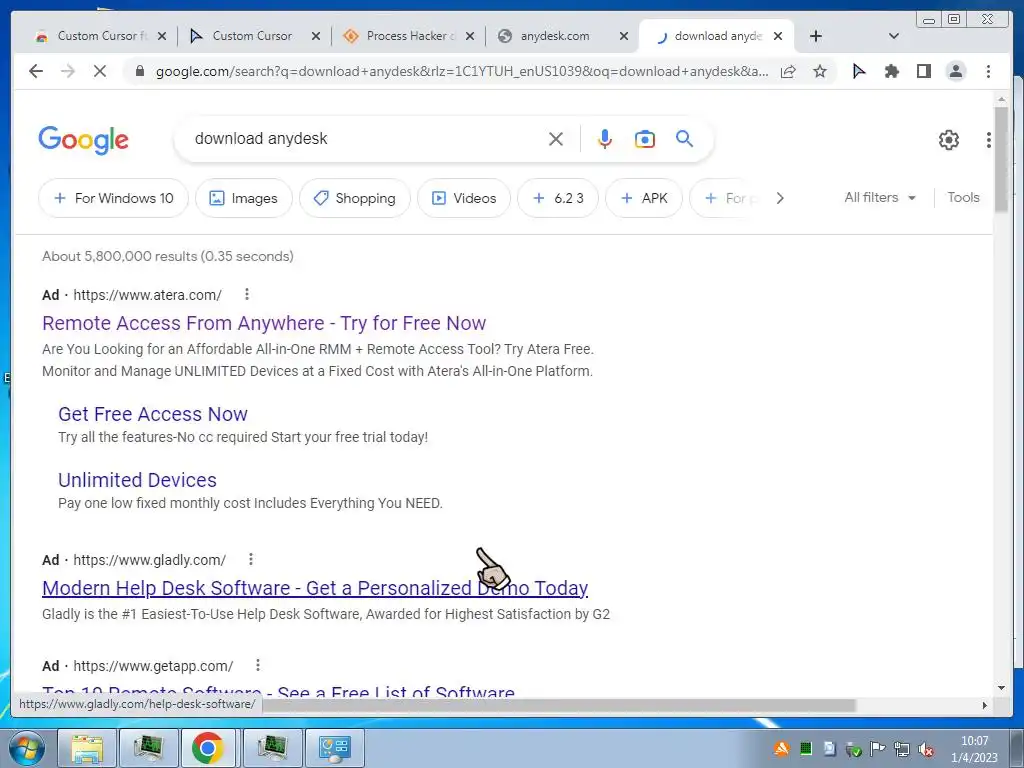Image resolution: width=1024 pixels, height=768 pixels.
Task: Open the Extensions puzzle icon
Action: (x=891, y=71)
